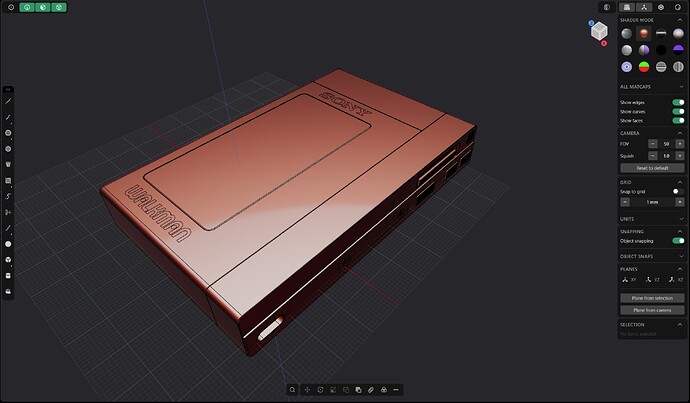Screen dimensions: 690x403
Task: Expand the All Matcaps section
Action: [x=651, y=87]
